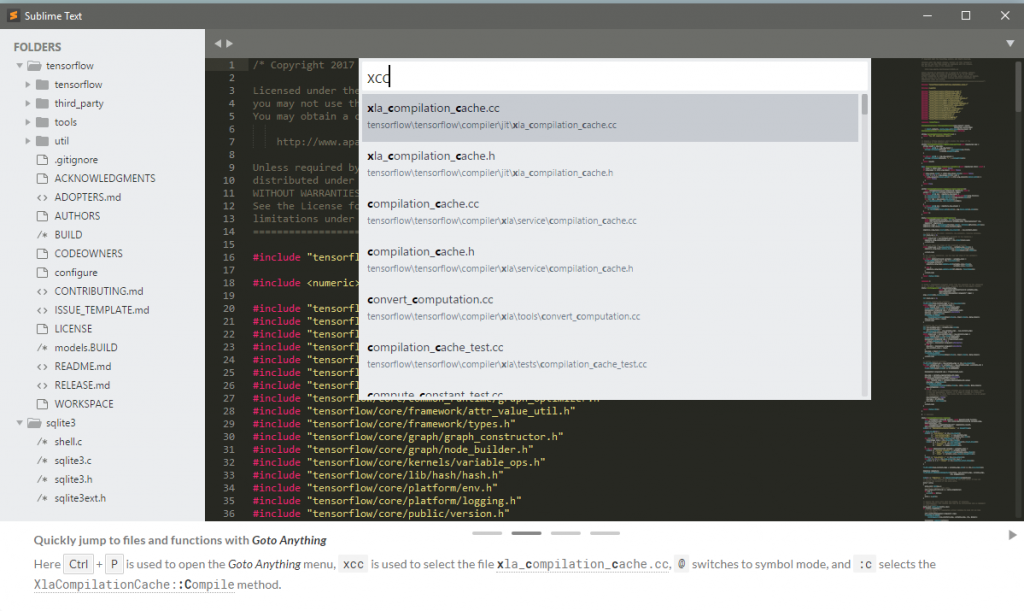The width and height of the screenshot is (1024, 611).
Task: Click the back navigation arrow above the editor
Action: pyautogui.click(x=218, y=44)
